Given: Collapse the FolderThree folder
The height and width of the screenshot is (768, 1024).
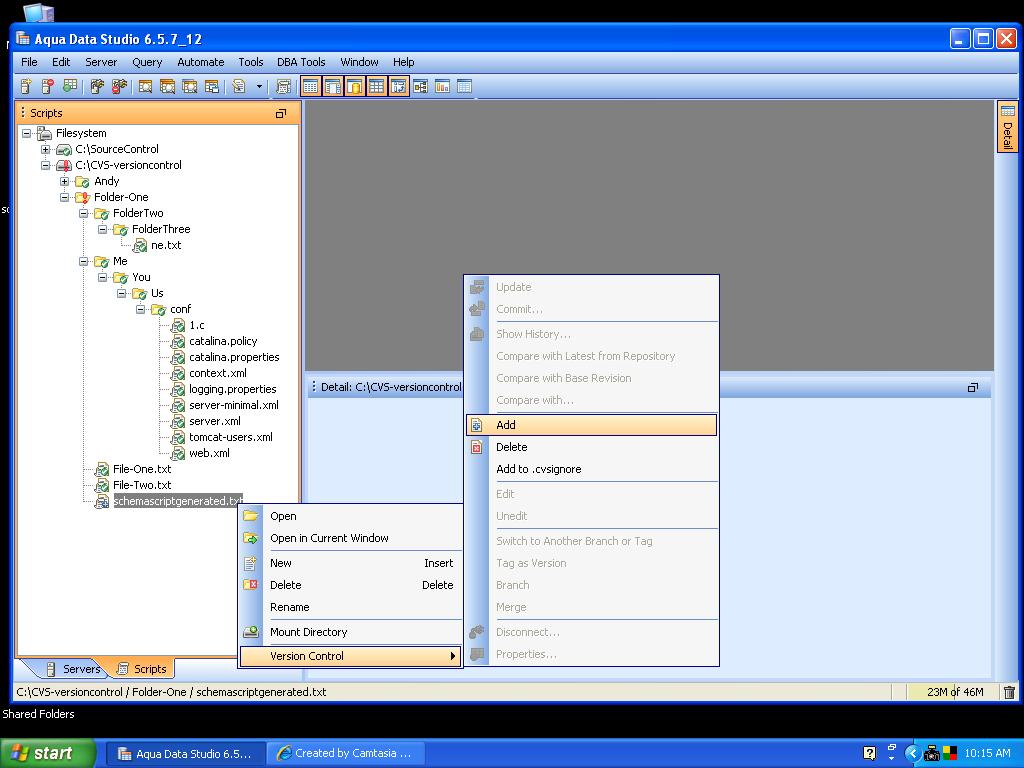Looking at the screenshot, I should 103,229.
